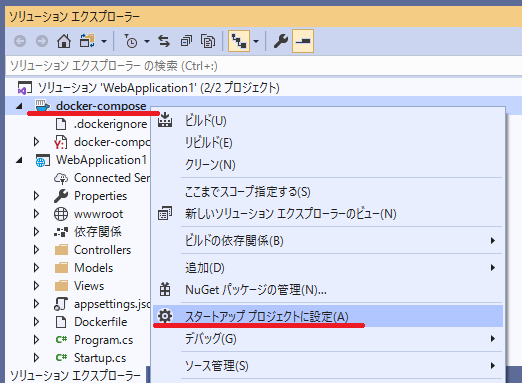522x383 pixels.
Task: Expand the wwwroot node
Action: [x=36, y=214]
